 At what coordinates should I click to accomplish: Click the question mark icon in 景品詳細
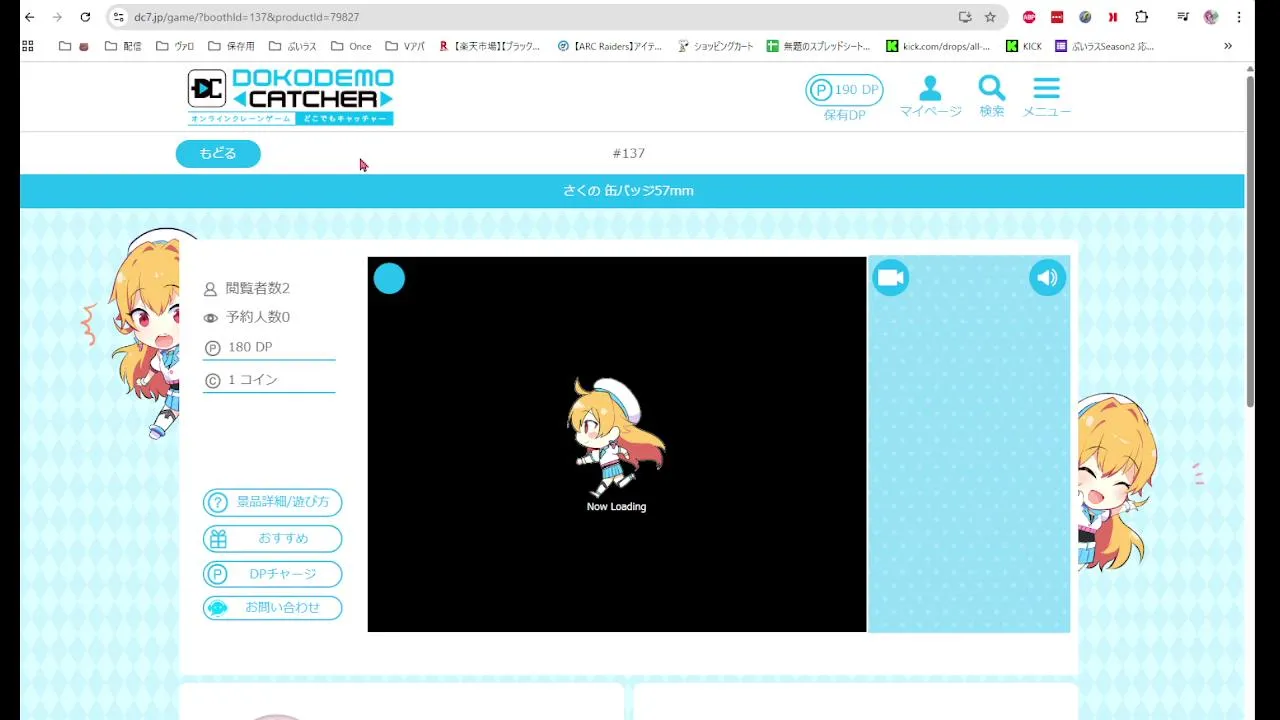(217, 502)
